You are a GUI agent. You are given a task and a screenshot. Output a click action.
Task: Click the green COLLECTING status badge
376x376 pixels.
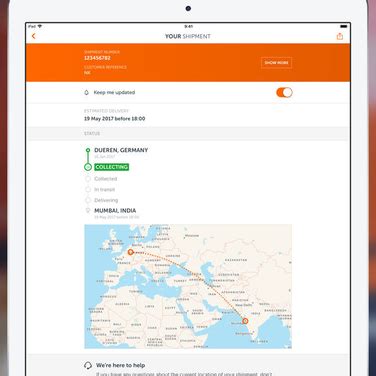pos(112,167)
